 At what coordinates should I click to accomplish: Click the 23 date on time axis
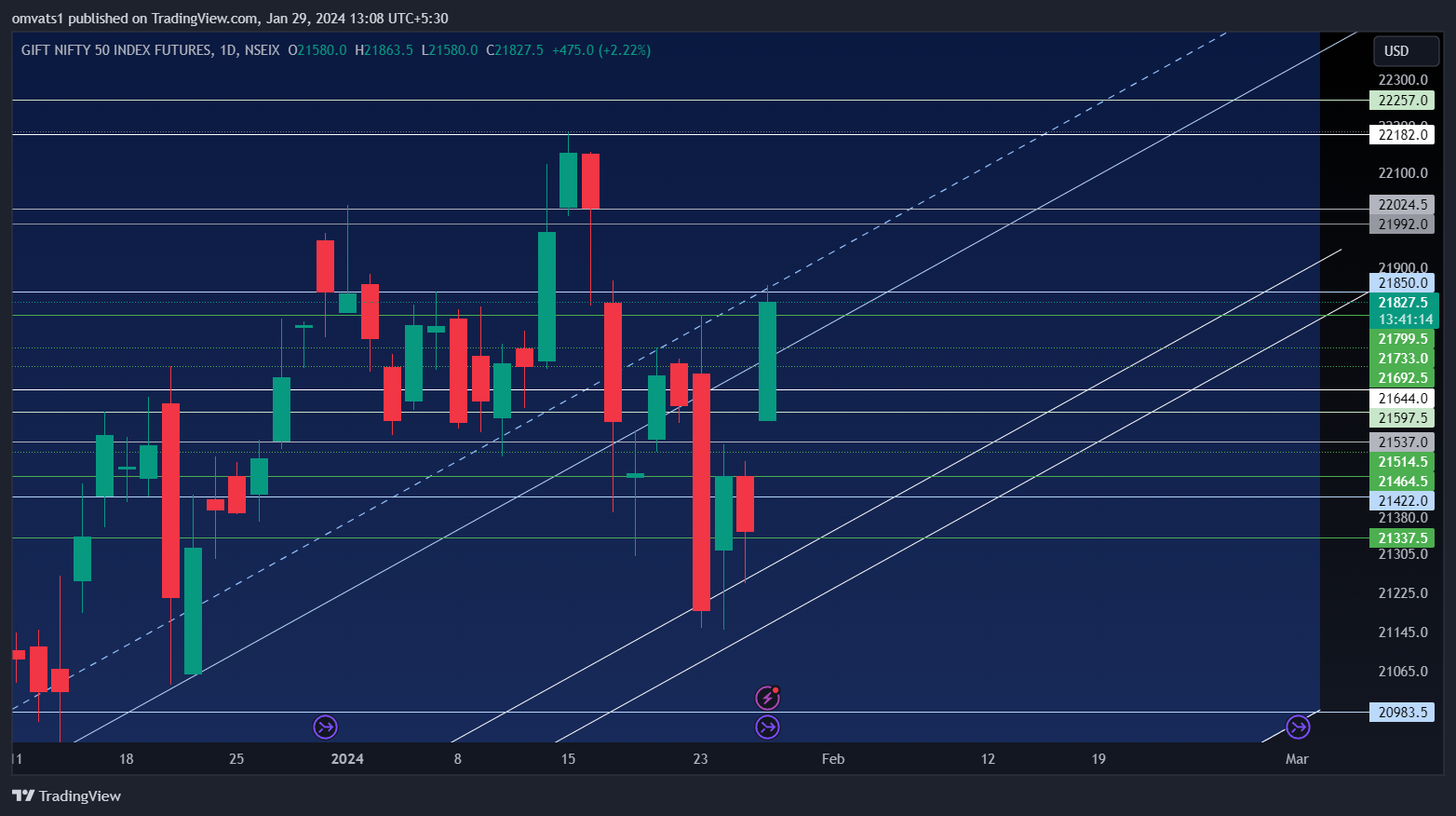point(701,759)
